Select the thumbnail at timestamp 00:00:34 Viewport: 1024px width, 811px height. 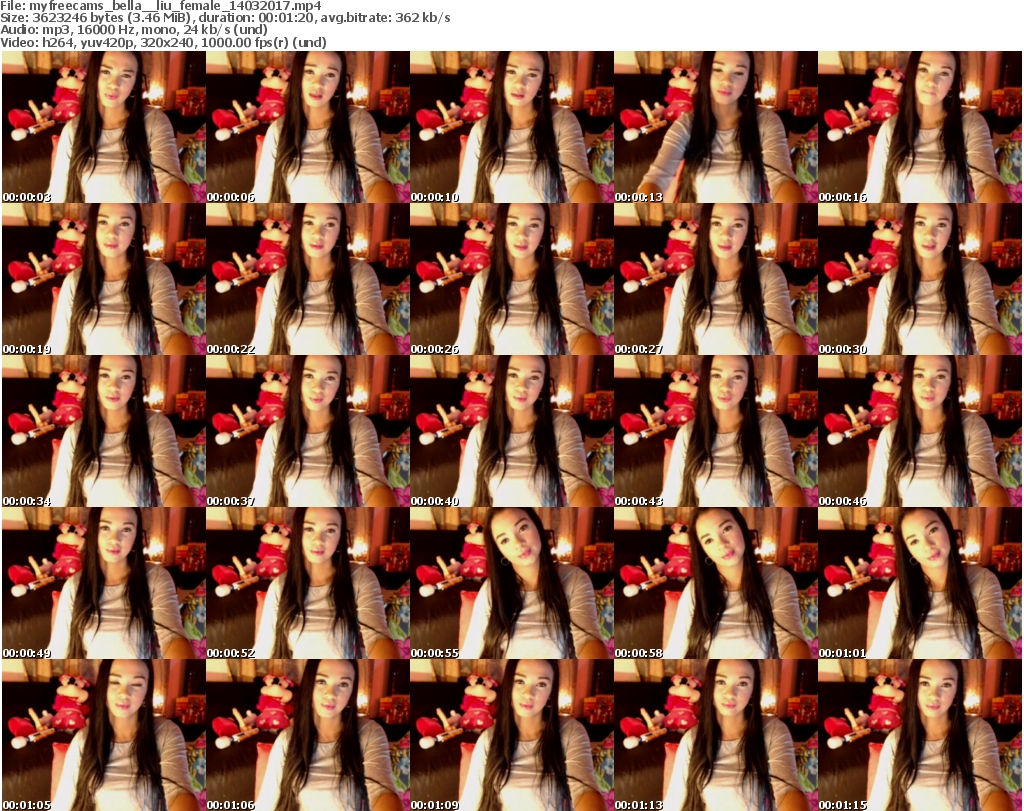pyautogui.click(x=104, y=431)
